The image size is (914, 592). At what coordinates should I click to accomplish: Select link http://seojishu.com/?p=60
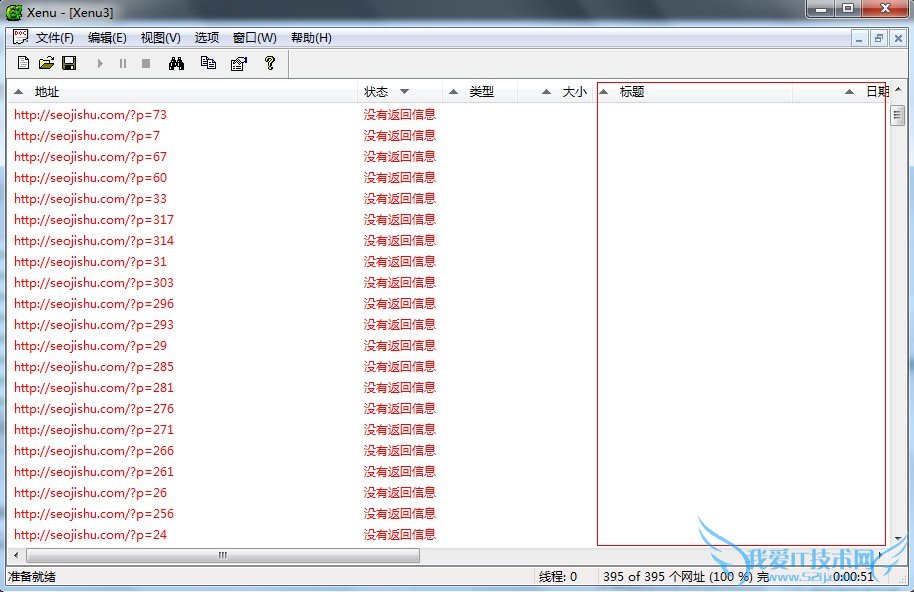pyautogui.click(x=90, y=178)
